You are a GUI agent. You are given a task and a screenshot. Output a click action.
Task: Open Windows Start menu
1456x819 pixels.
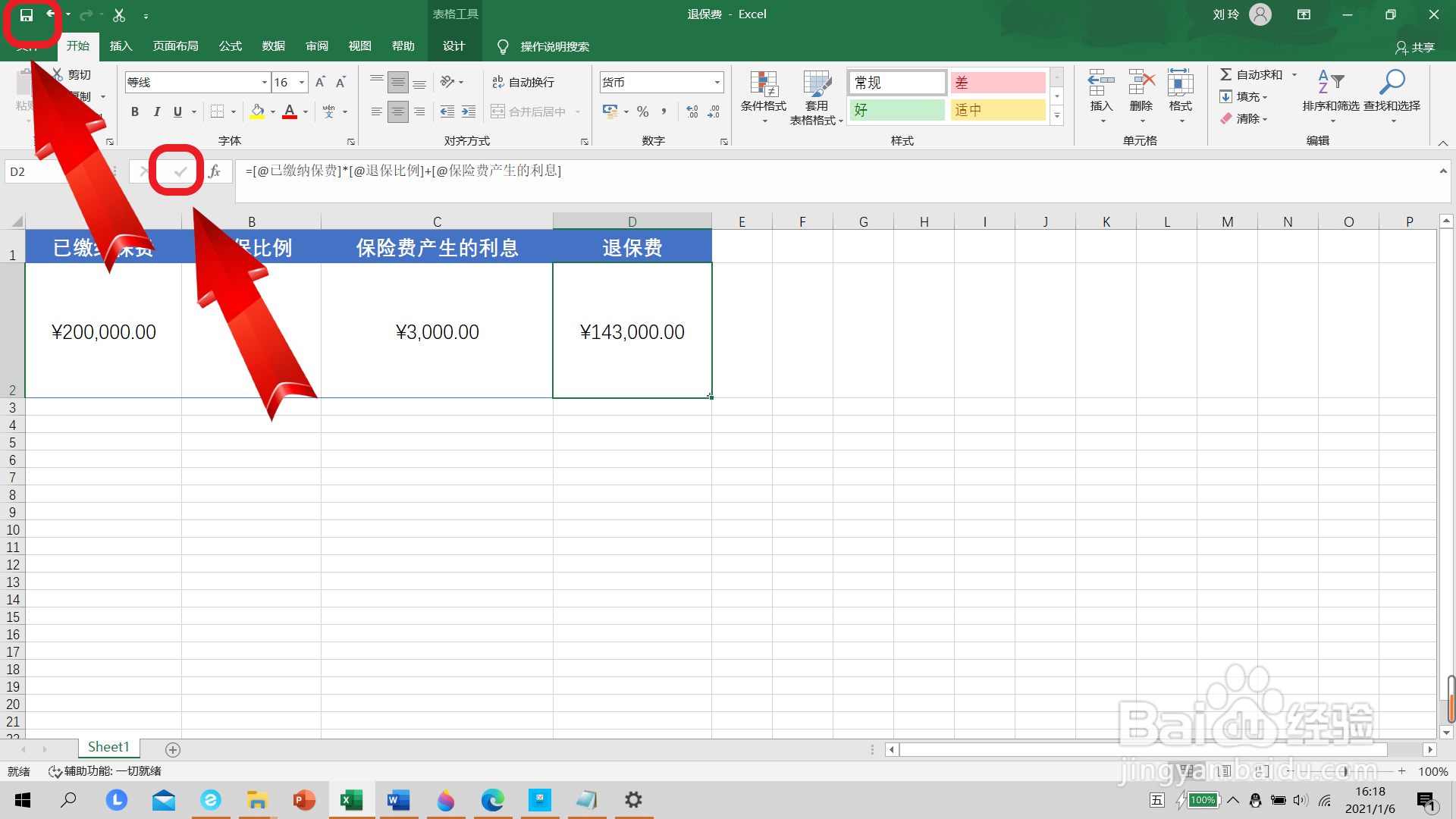pyautogui.click(x=23, y=800)
